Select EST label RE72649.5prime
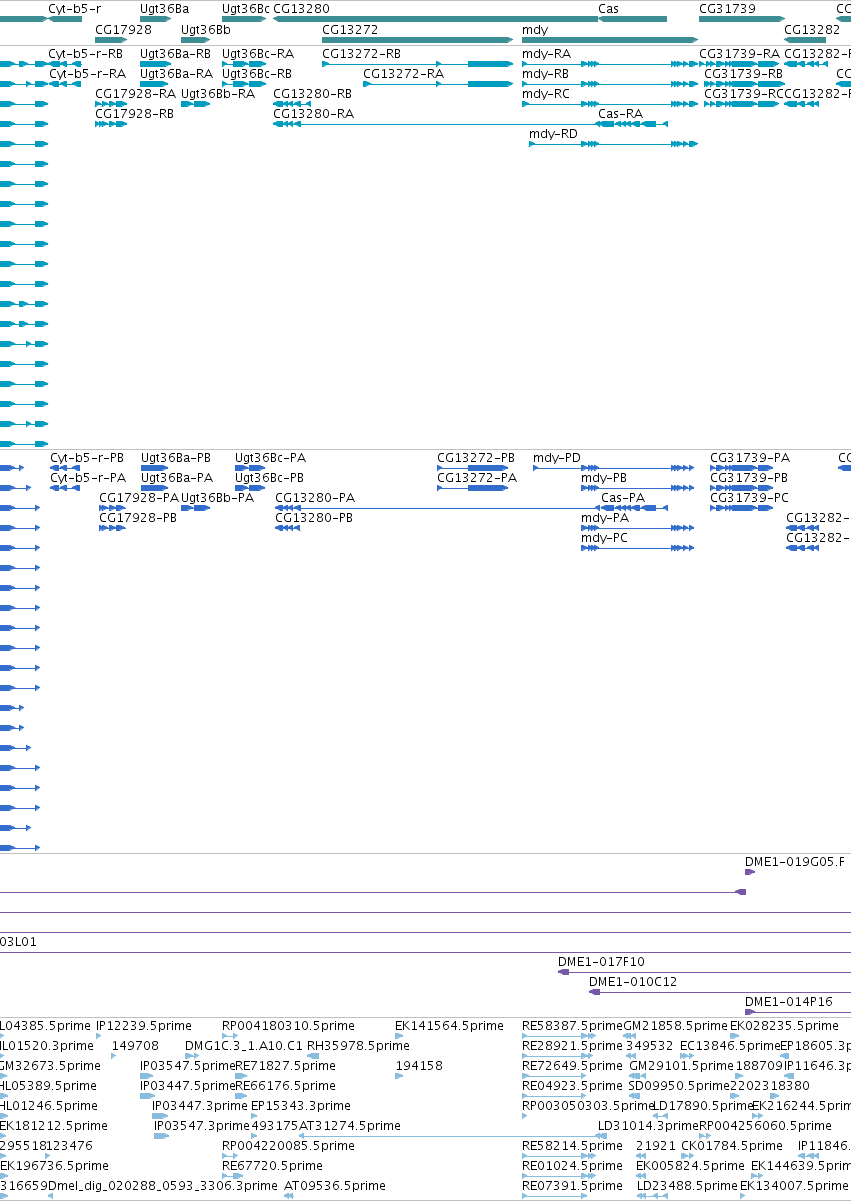Screen dimensions: 851x1201 [572, 1065]
